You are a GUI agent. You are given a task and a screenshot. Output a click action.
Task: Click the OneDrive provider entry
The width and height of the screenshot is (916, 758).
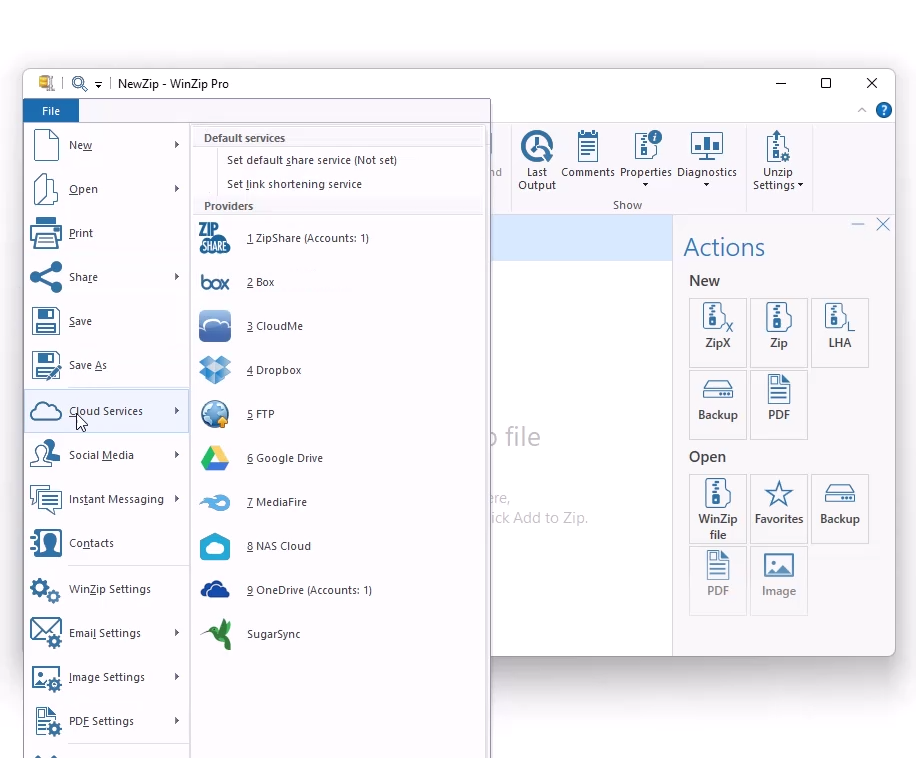pyautogui.click(x=308, y=590)
